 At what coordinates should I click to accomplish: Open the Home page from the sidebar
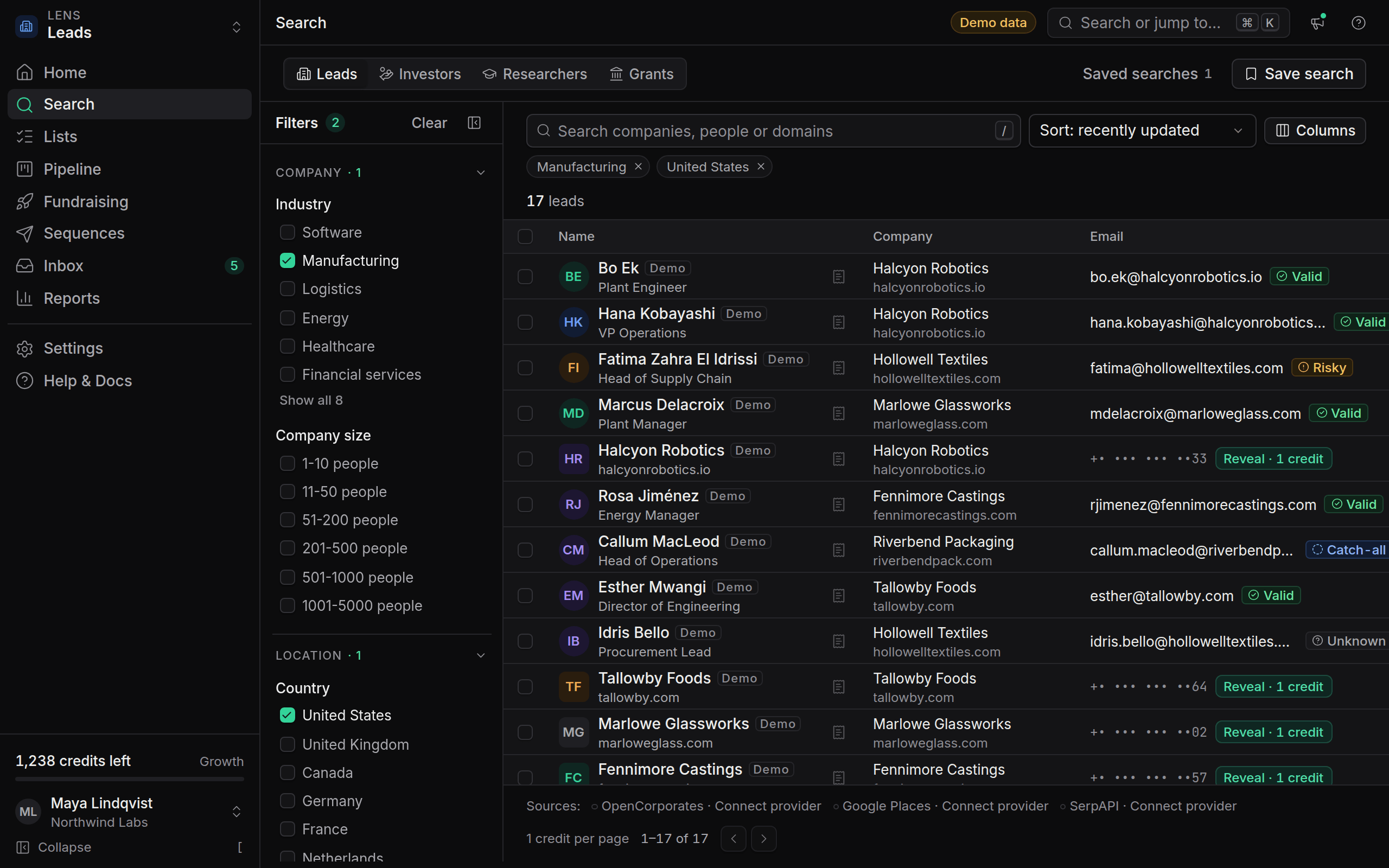pos(130,72)
